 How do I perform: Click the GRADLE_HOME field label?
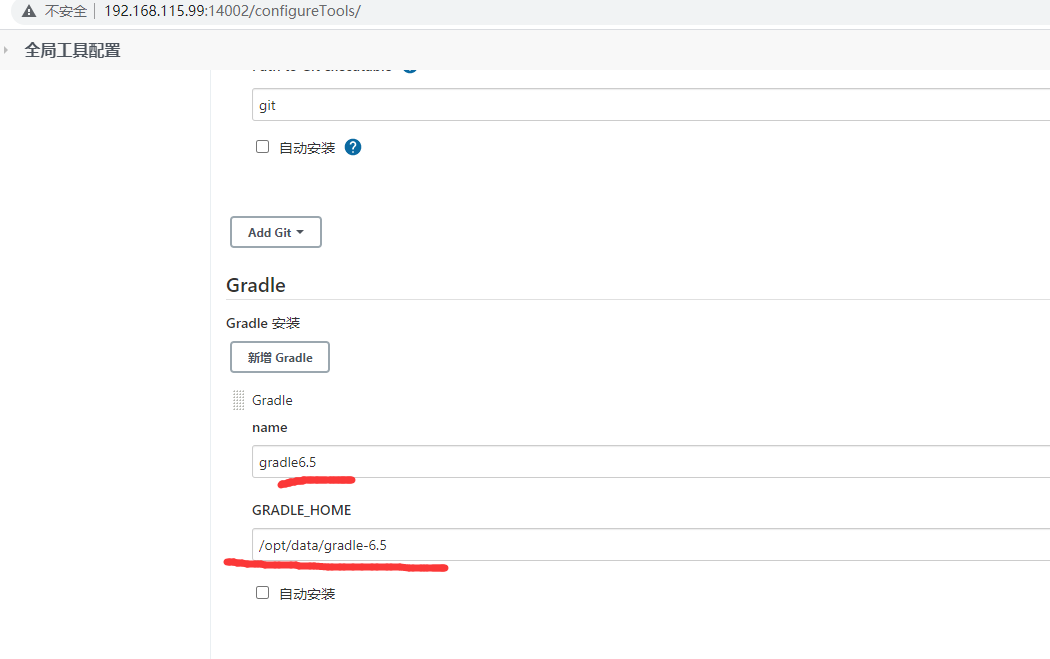301,510
